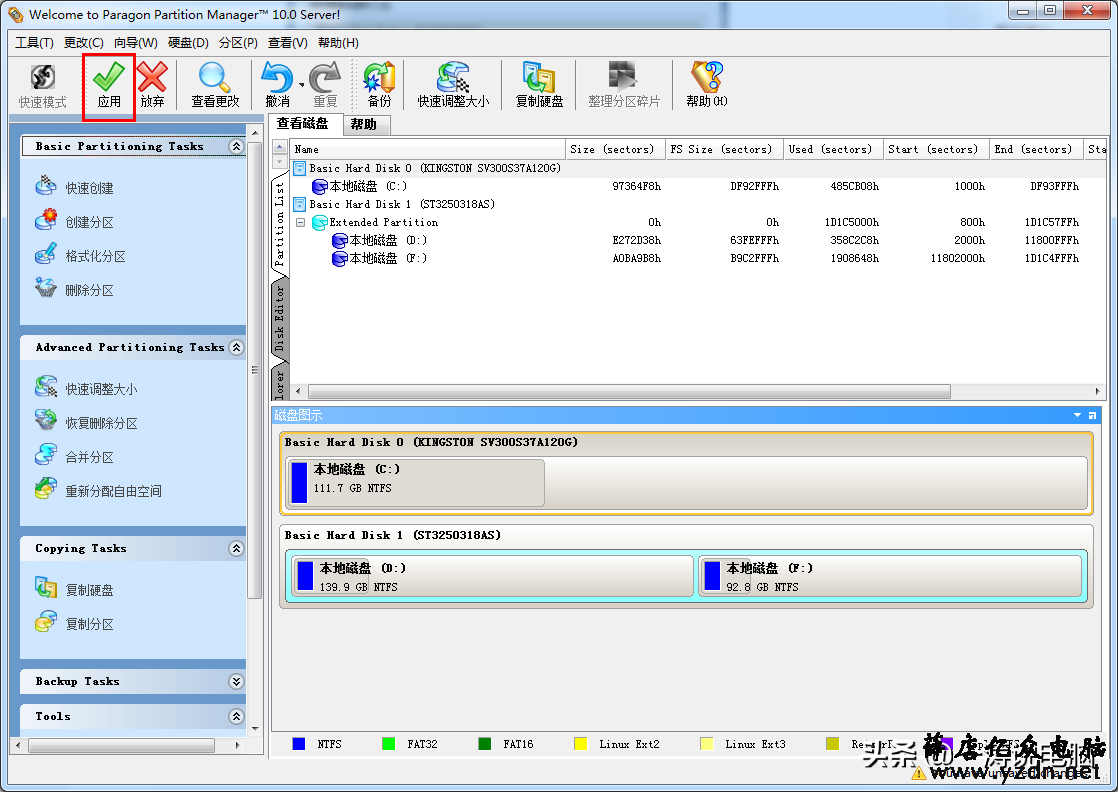The image size is (1118, 792).
Task: Sort by Start (sectors) column
Action: pos(936,149)
